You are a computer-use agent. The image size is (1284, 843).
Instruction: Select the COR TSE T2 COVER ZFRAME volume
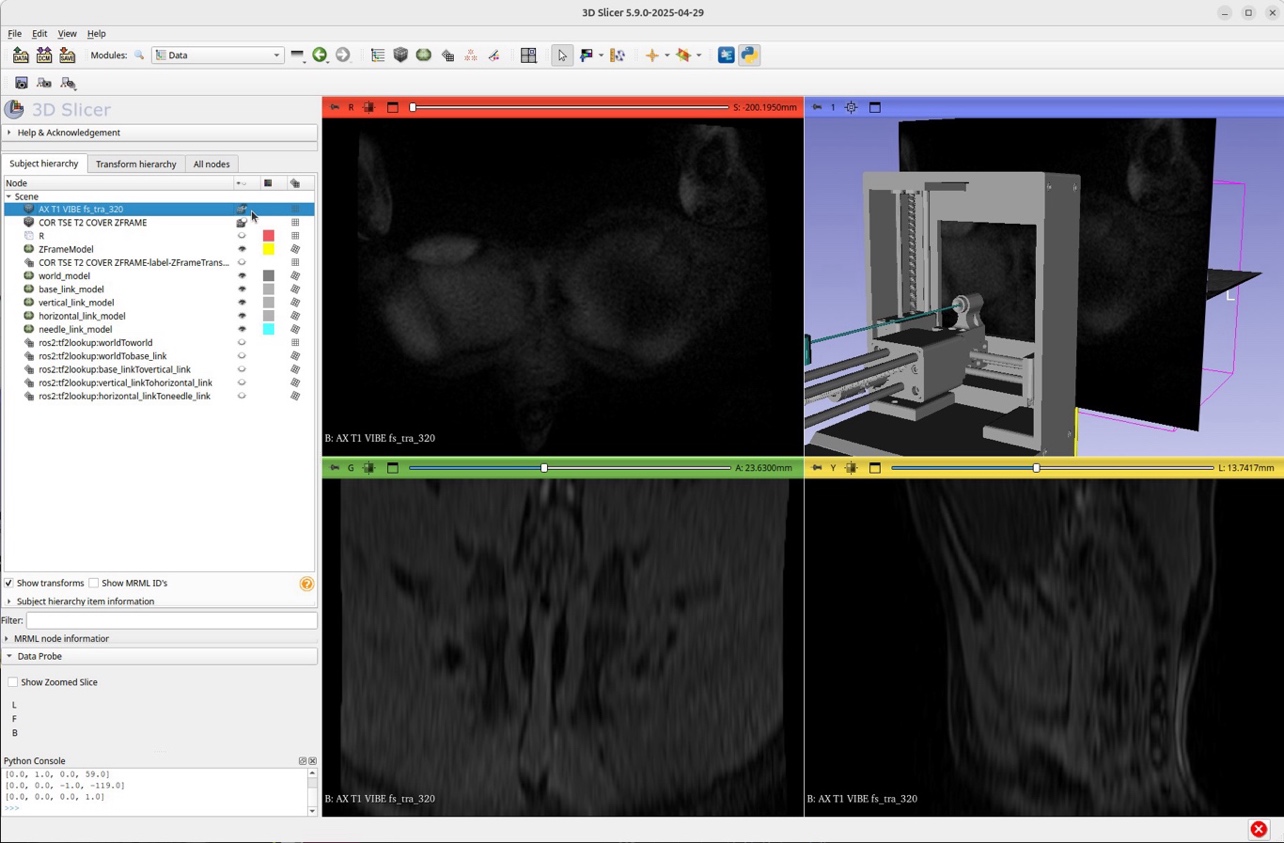pos(93,223)
